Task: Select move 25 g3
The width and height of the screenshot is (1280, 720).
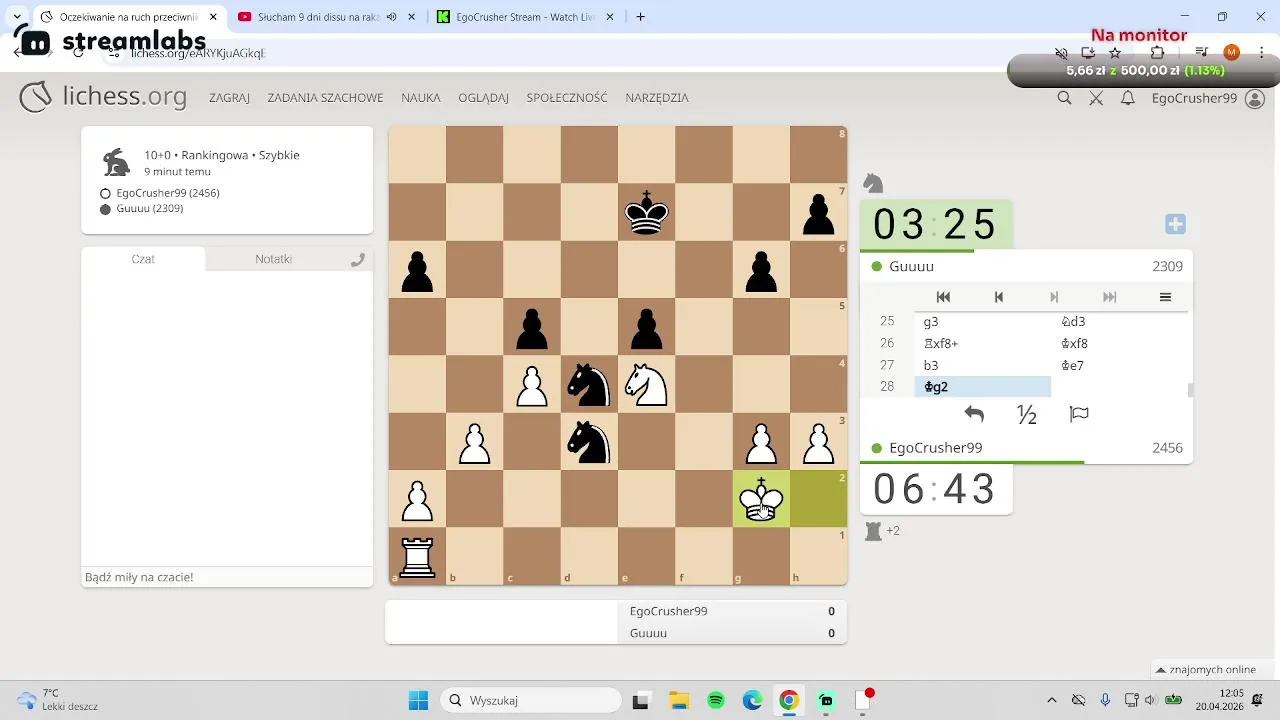Action: pos(983,322)
